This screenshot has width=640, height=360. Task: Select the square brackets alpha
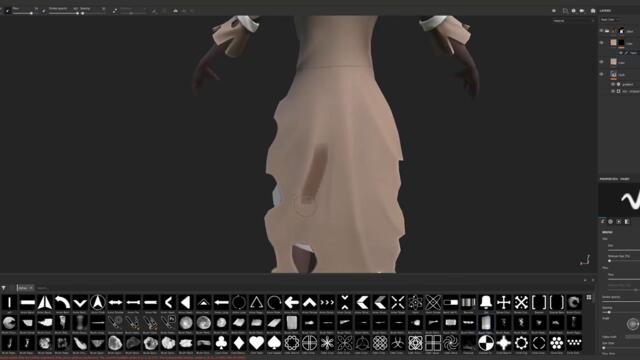539,302
